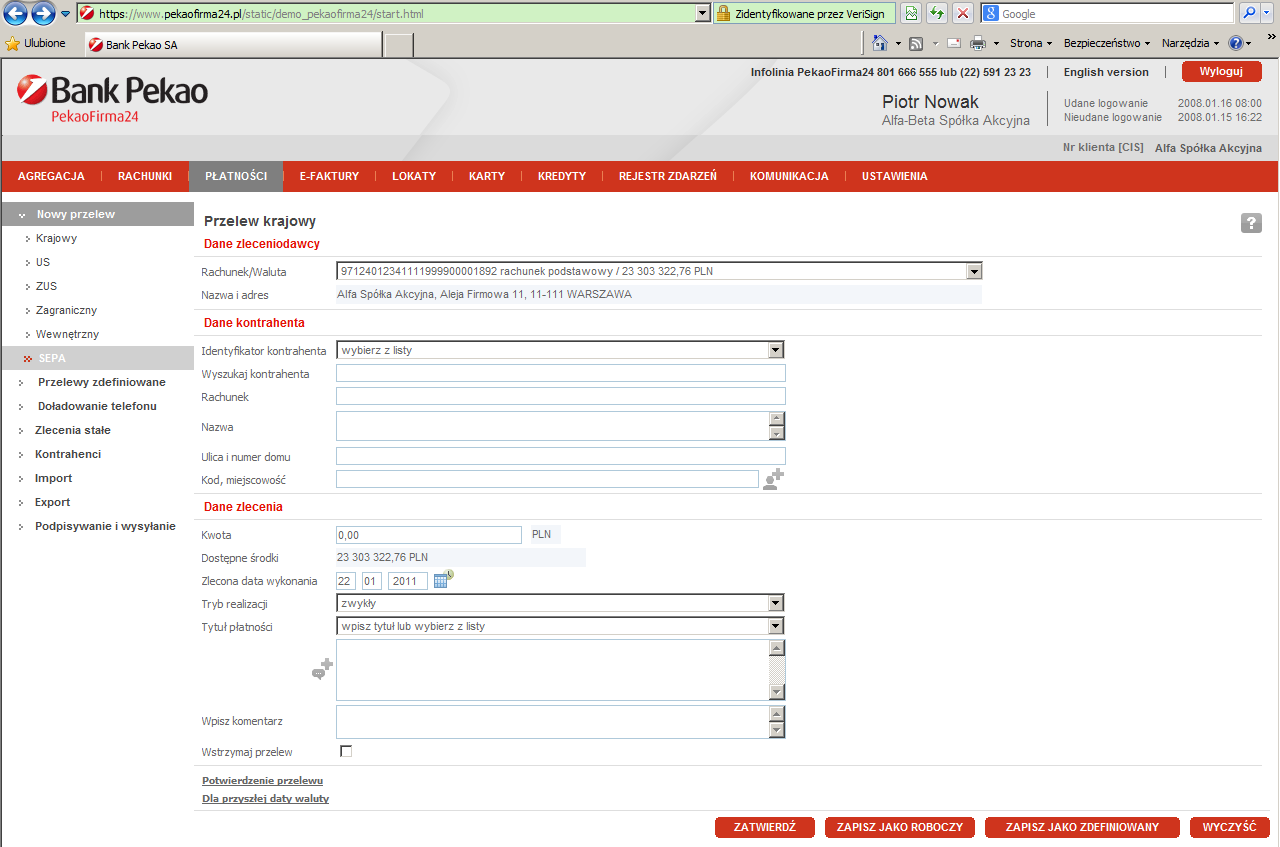Click Wyszukaj kontrahenta input field
1280x847 pixels.
[561, 373]
